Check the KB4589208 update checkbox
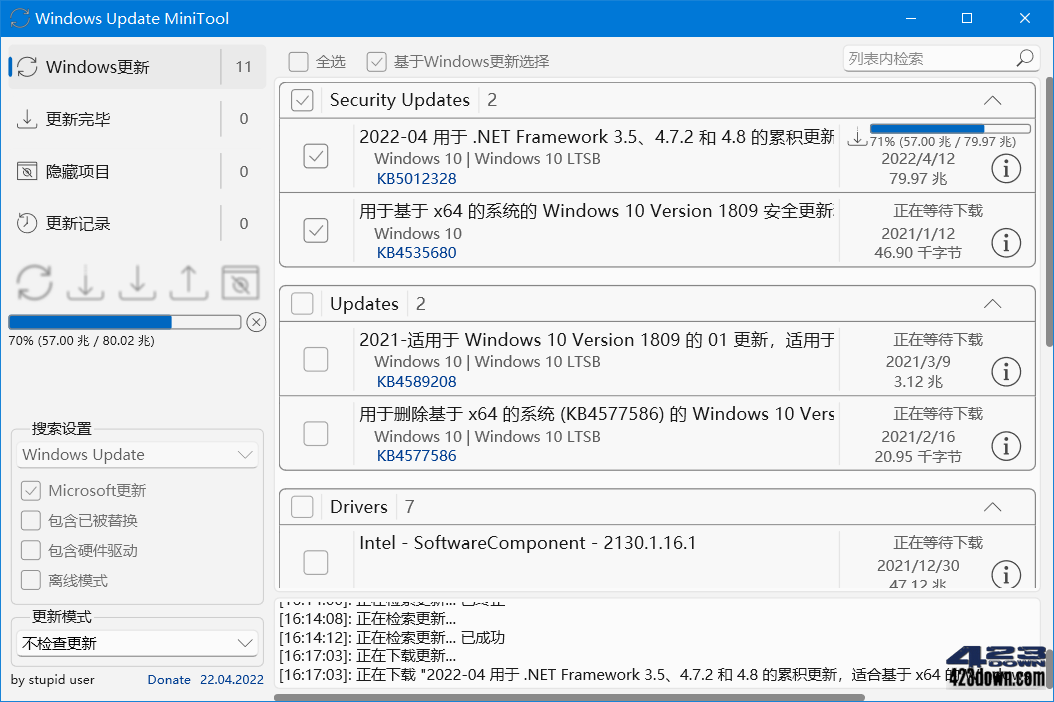1054x702 pixels. click(x=315, y=360)
